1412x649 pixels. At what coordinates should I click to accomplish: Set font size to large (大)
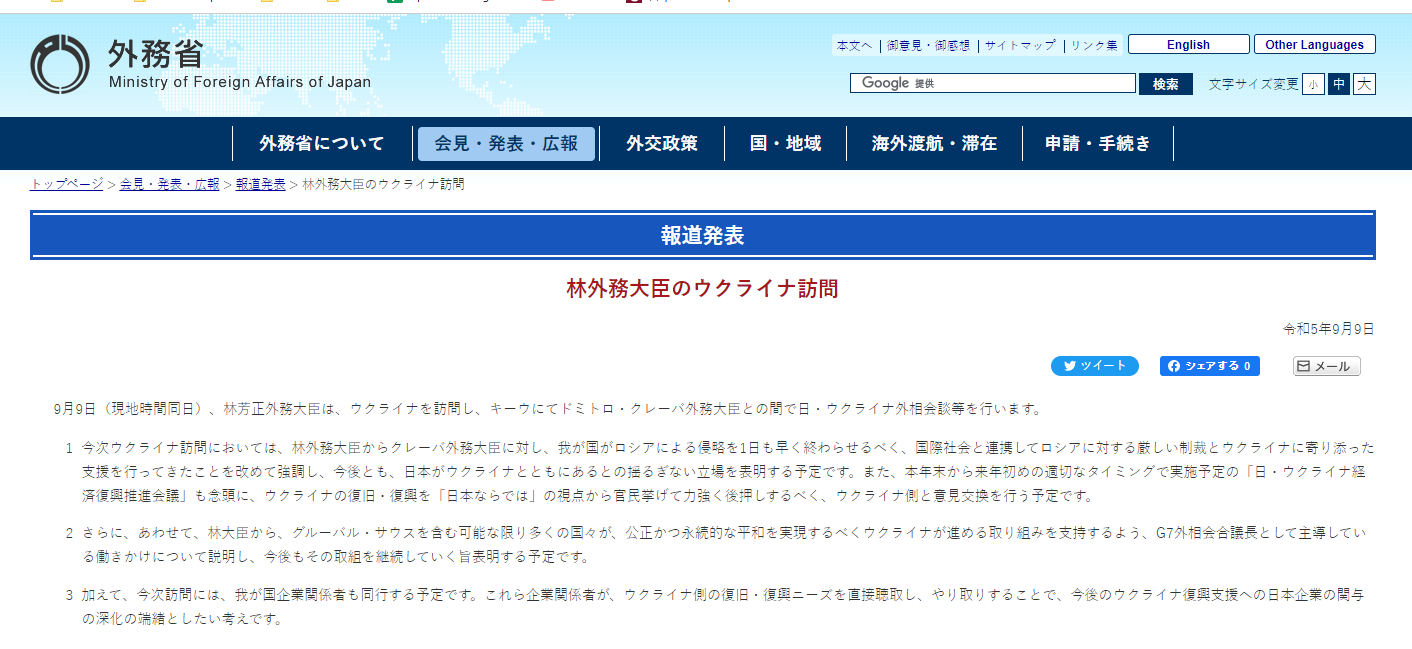pos(1364,84)
